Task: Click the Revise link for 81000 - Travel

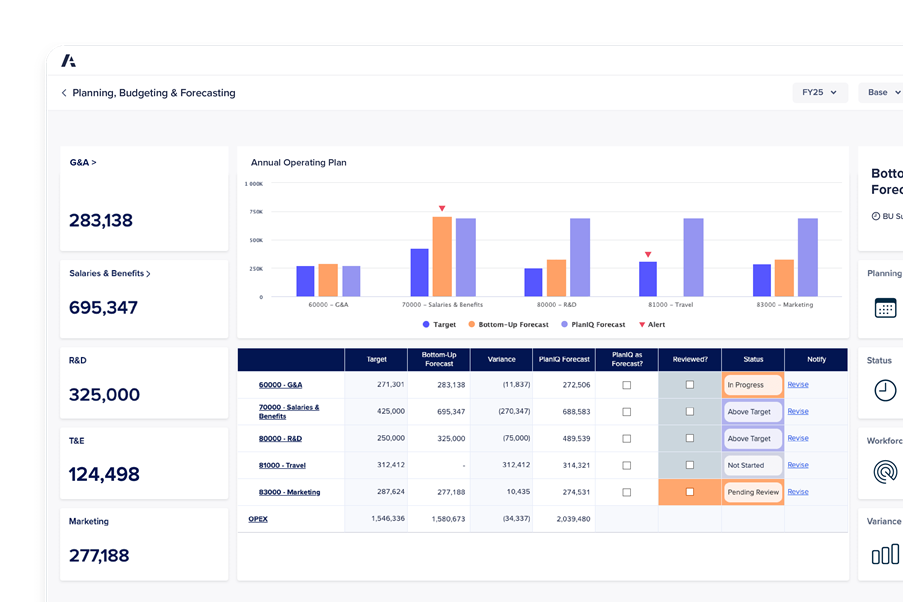Action: (798, 465)
